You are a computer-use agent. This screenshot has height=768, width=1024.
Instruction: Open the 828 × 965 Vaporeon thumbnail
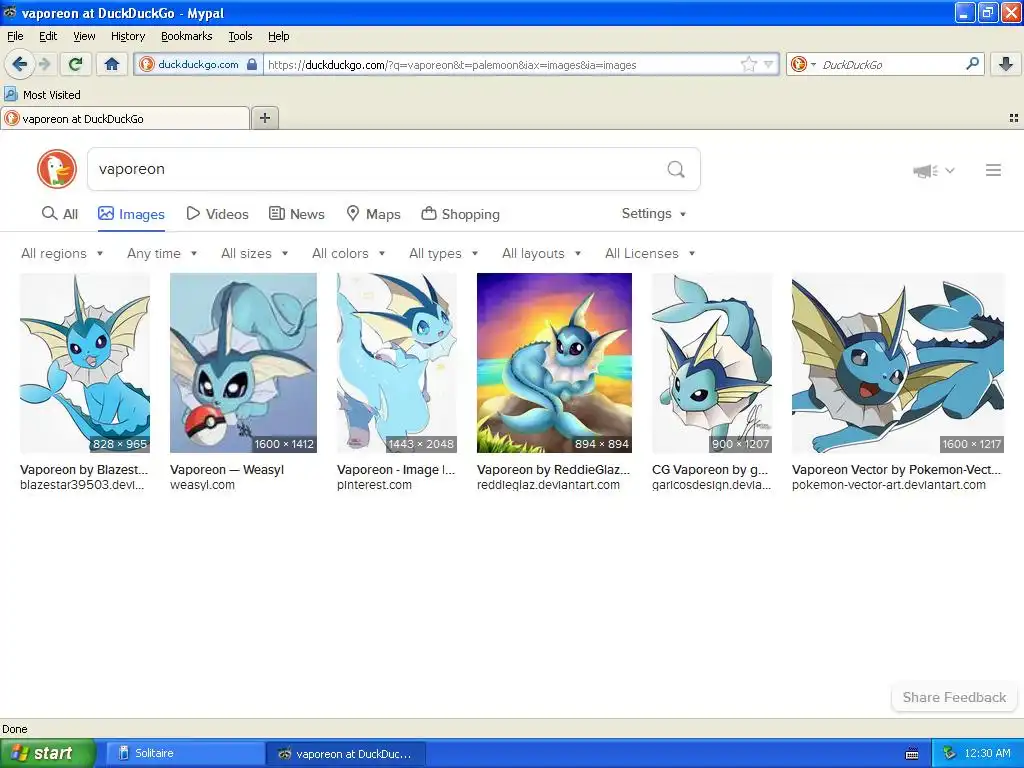85,363
